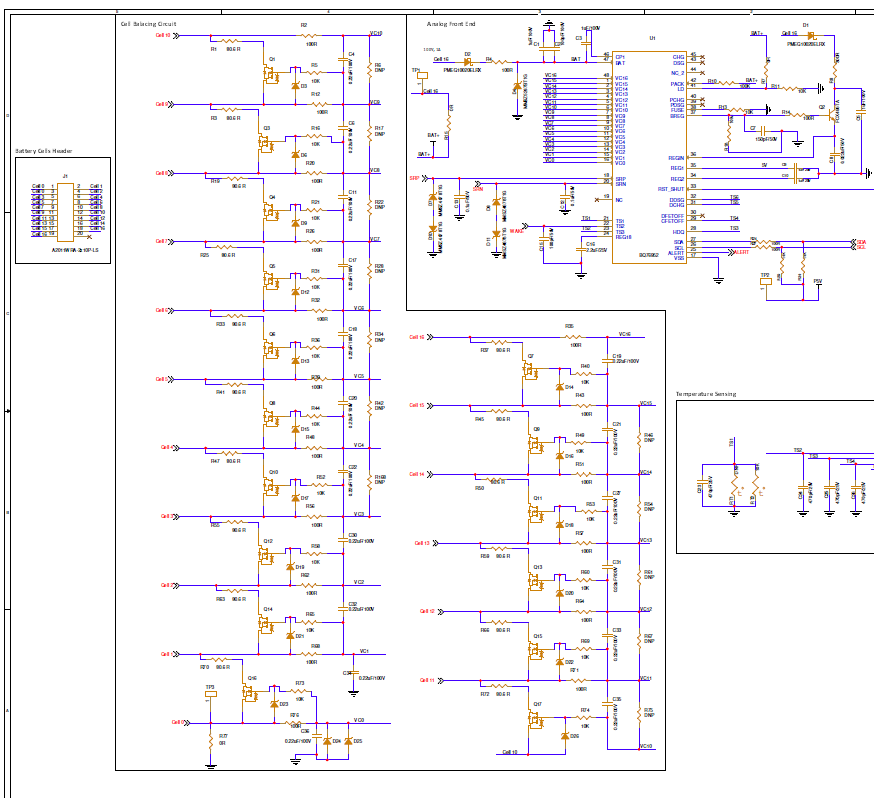Image resolution: width=874 pixels, height=798 pixels.
Task: Click the P5V power label
Action: [x=818, y=281]
